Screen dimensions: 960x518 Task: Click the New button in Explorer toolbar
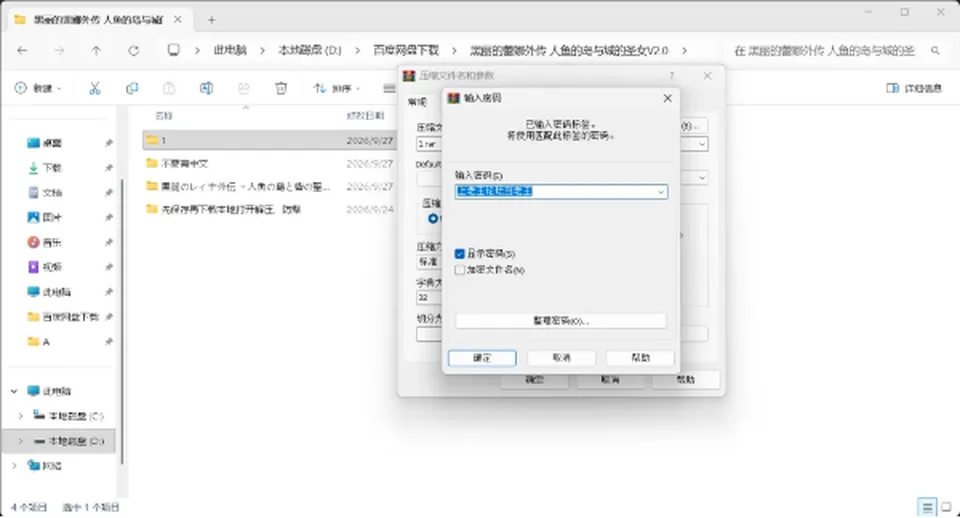click(x=38, y=88)
